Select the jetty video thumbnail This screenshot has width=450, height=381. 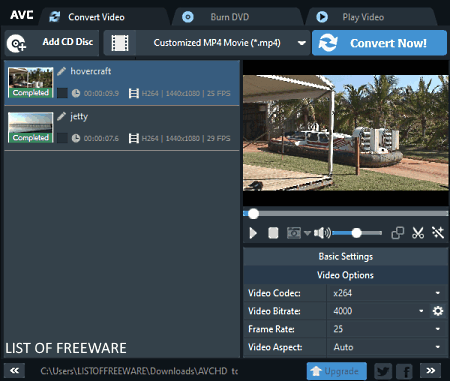[x=30, y=127]
